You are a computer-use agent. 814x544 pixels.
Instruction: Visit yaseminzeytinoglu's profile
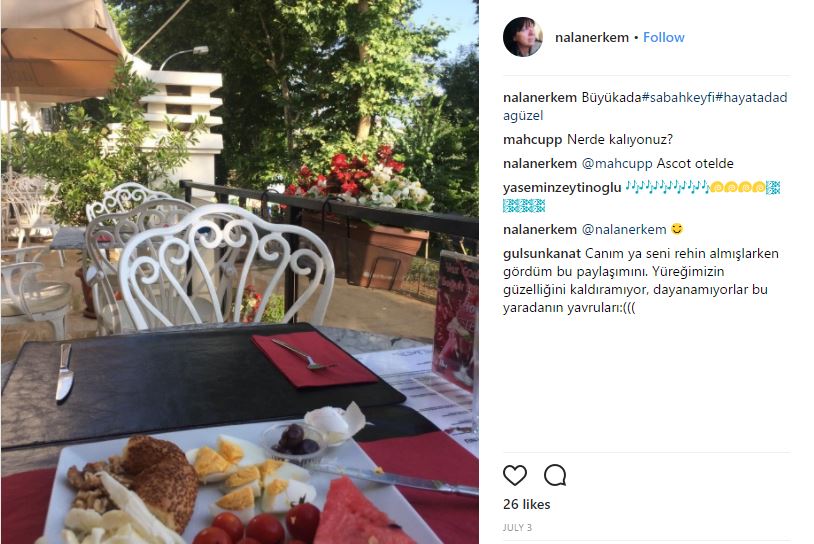tap(562, 187)
